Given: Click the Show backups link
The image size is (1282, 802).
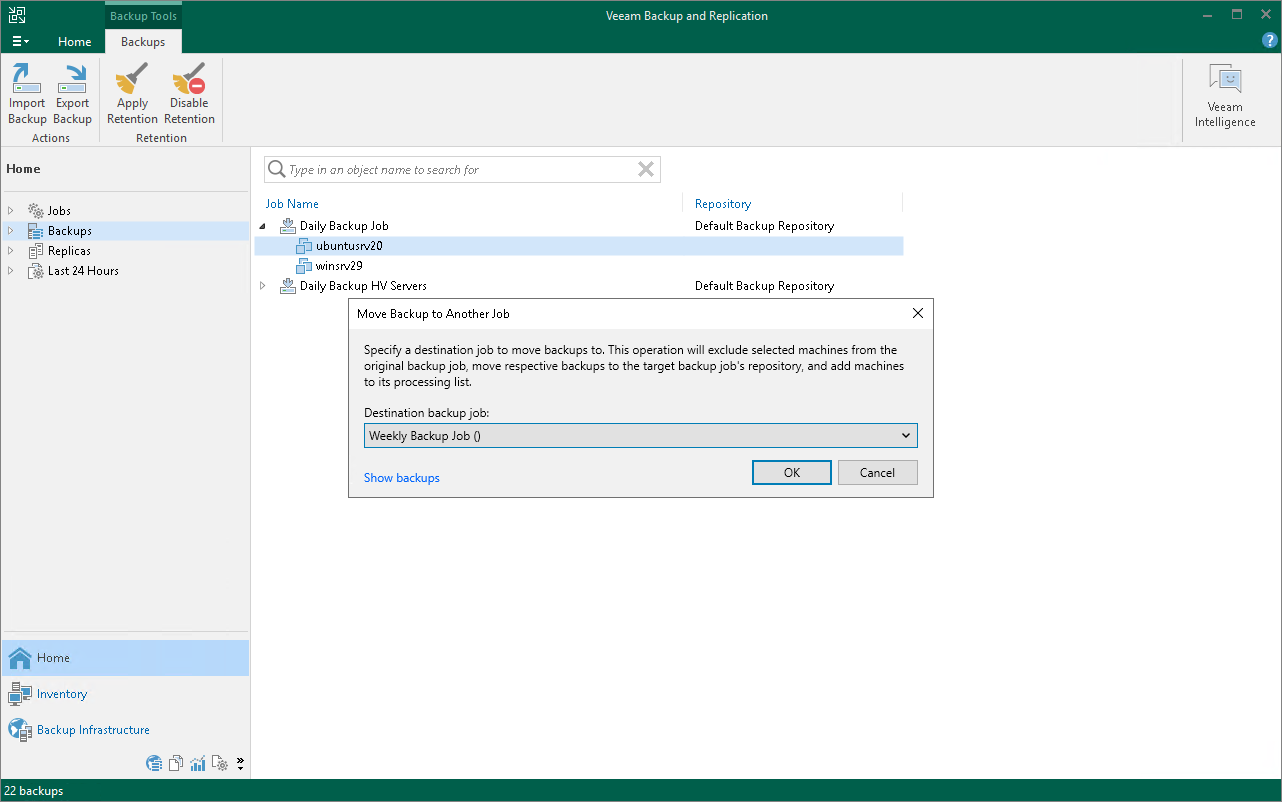Looking at the screenshot, I should [401, 478].
